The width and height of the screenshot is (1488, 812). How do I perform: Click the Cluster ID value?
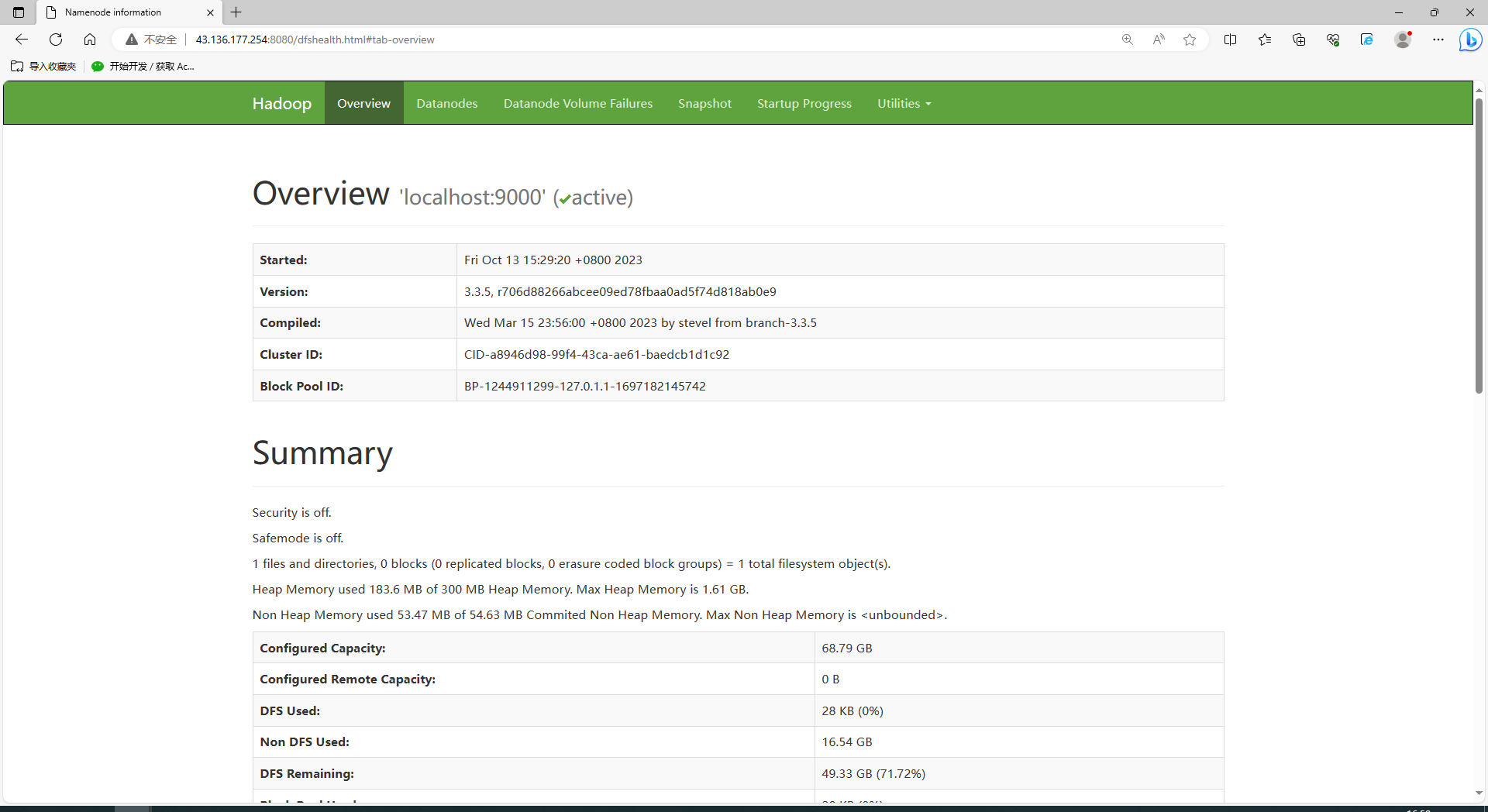[x=597, y=355]
